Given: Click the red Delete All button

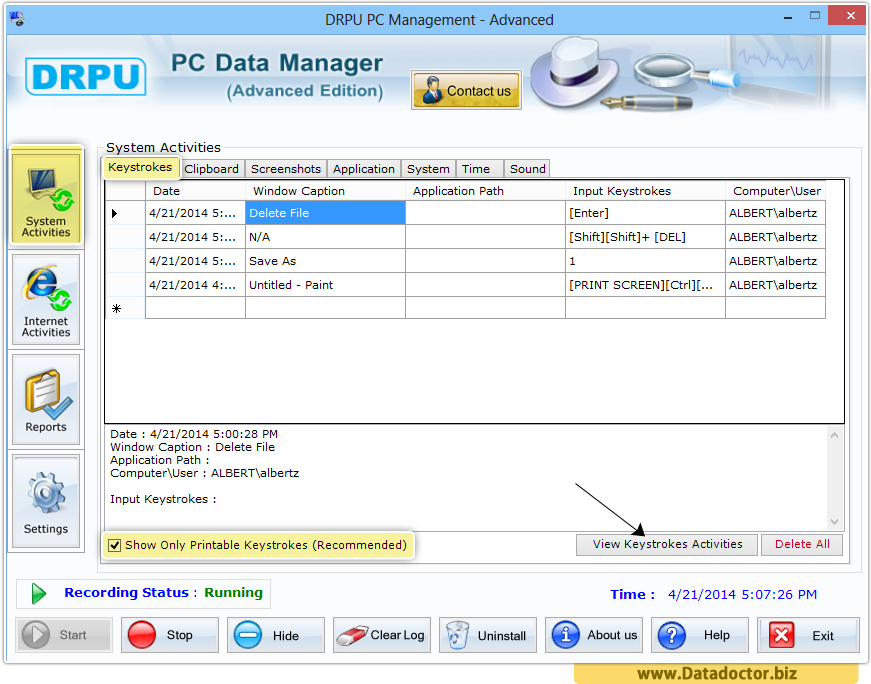Looking at the screenshot, I should pos(802,545).
